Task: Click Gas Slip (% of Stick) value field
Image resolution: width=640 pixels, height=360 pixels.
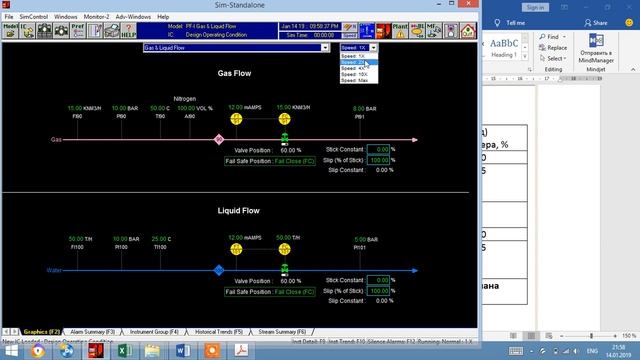Action: (x=378, y=160)
